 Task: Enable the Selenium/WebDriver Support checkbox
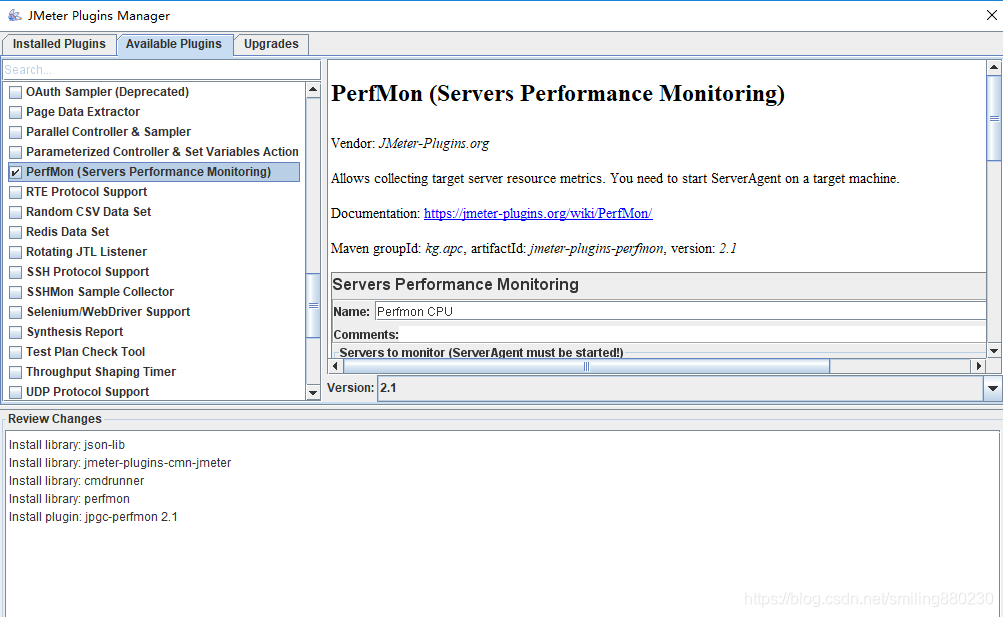[15, 312]
